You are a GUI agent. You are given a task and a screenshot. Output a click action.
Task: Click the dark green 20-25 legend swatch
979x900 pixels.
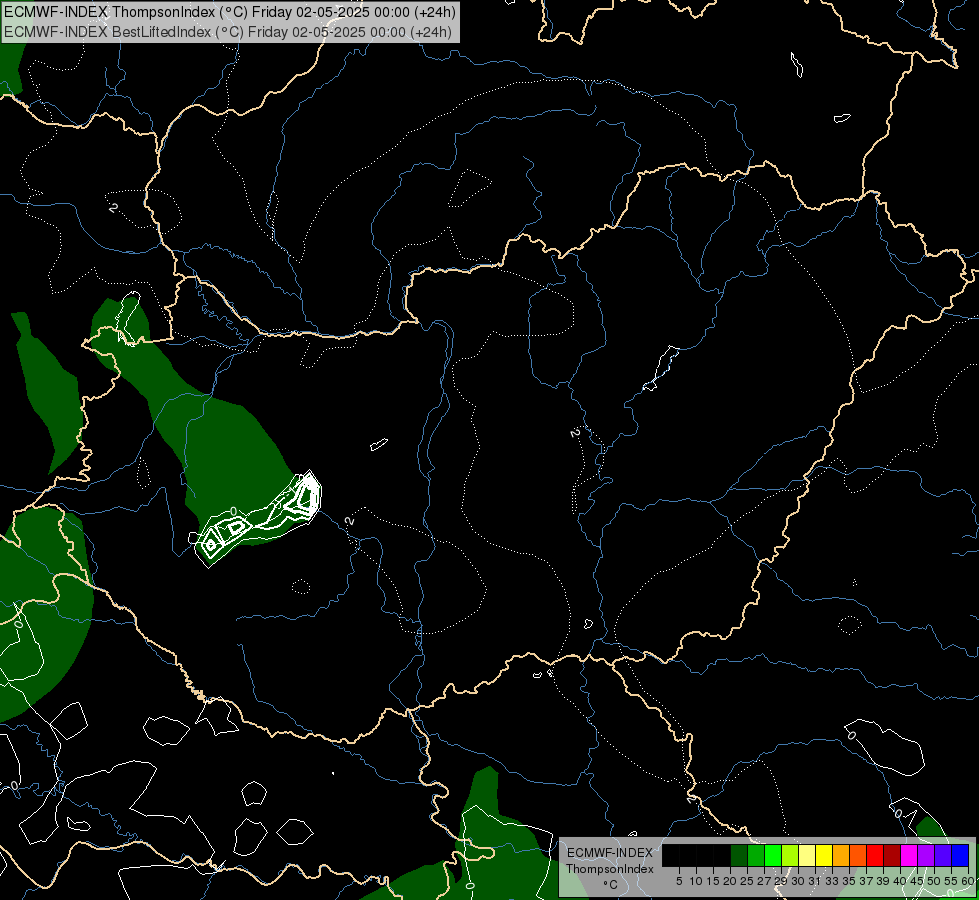tap(739, 855)
